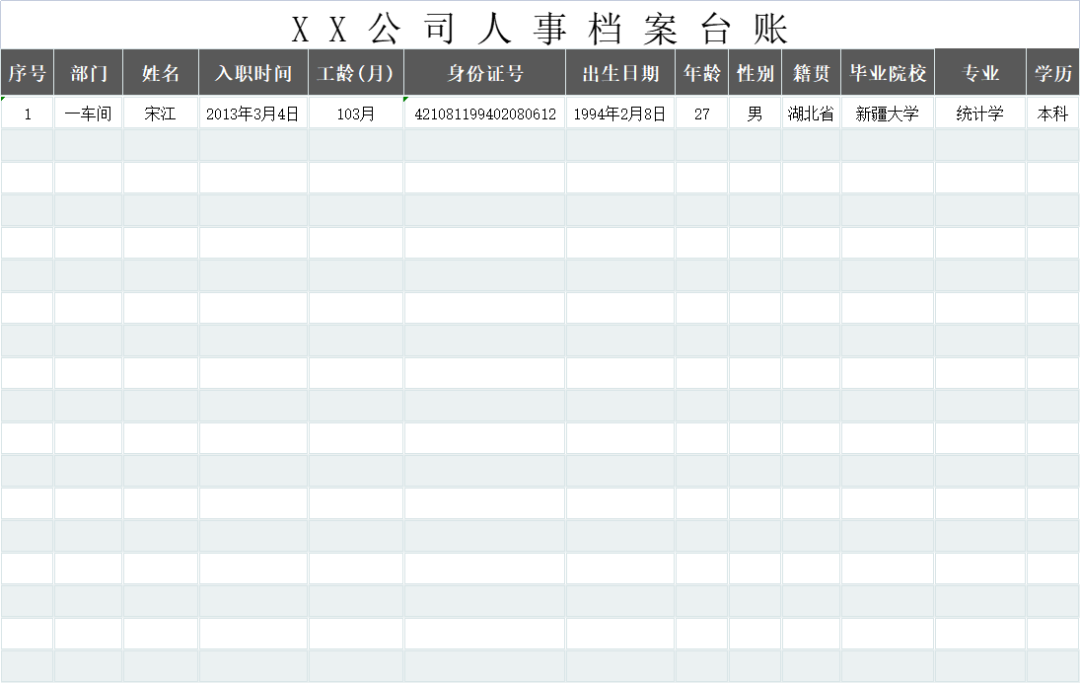
Task: Click the 本科 education cell
Action: click(x=1053, y=113)
